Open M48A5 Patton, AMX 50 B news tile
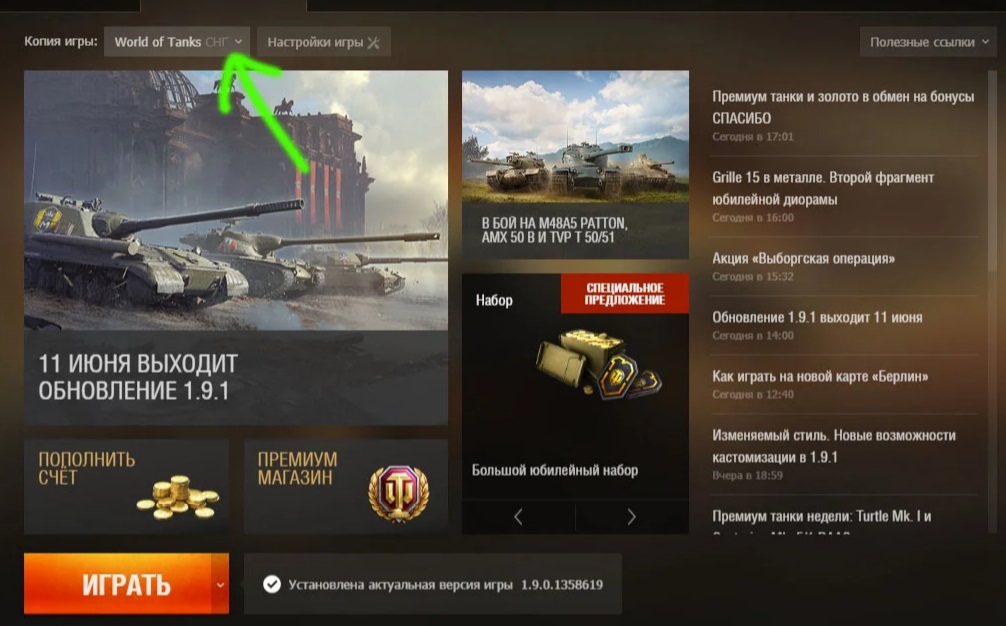 [575, 165]
